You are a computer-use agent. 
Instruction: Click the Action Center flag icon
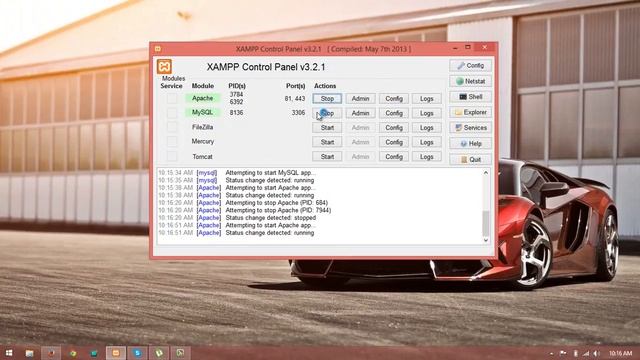[563, 353]
